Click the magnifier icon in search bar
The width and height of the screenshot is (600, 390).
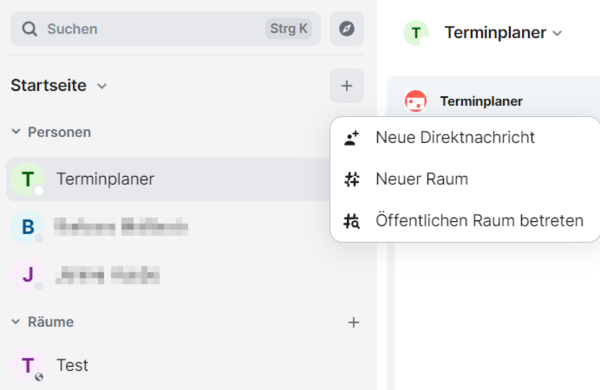pos(29,29)
